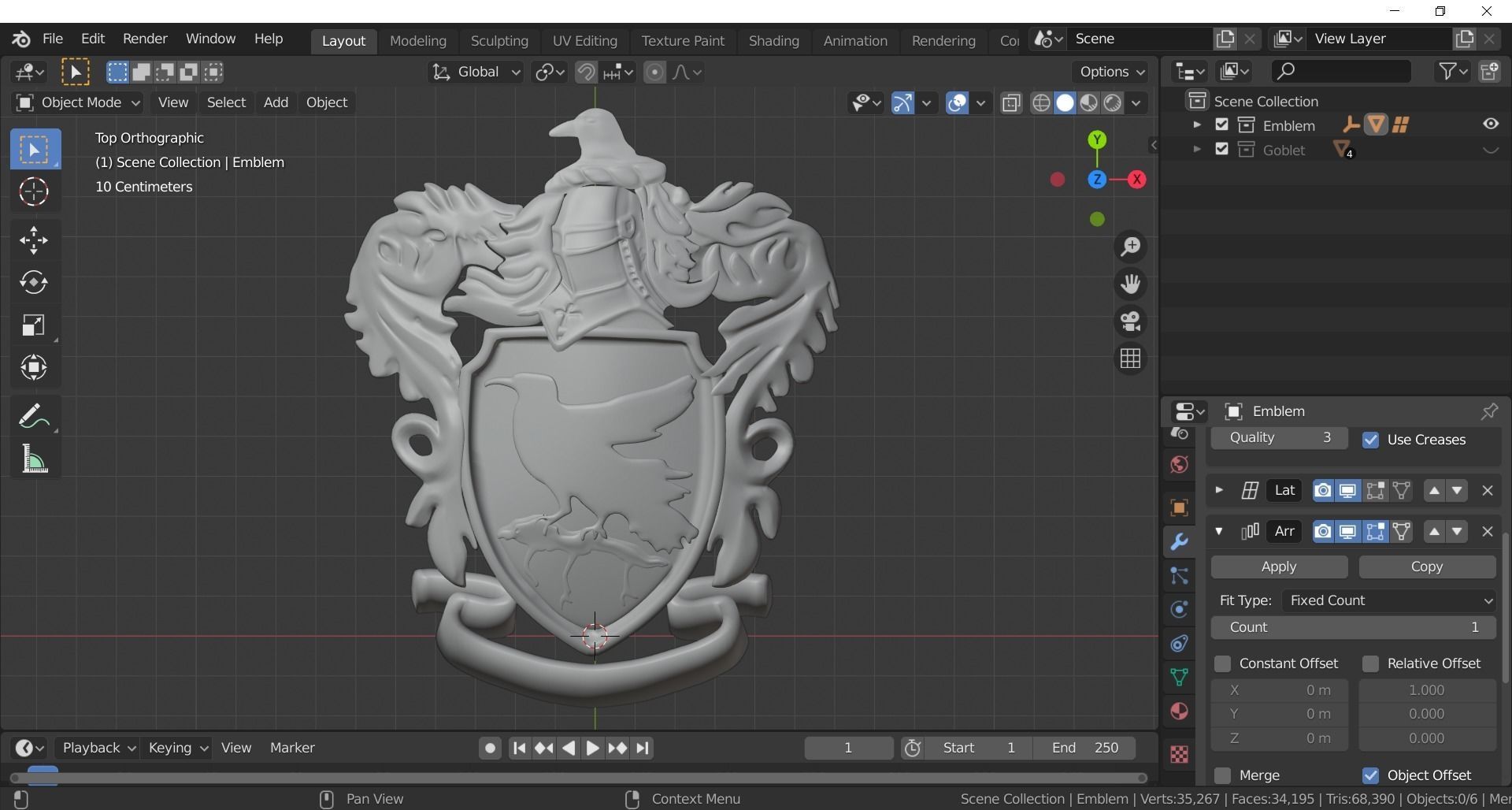Click the Quality value field

1279,437
